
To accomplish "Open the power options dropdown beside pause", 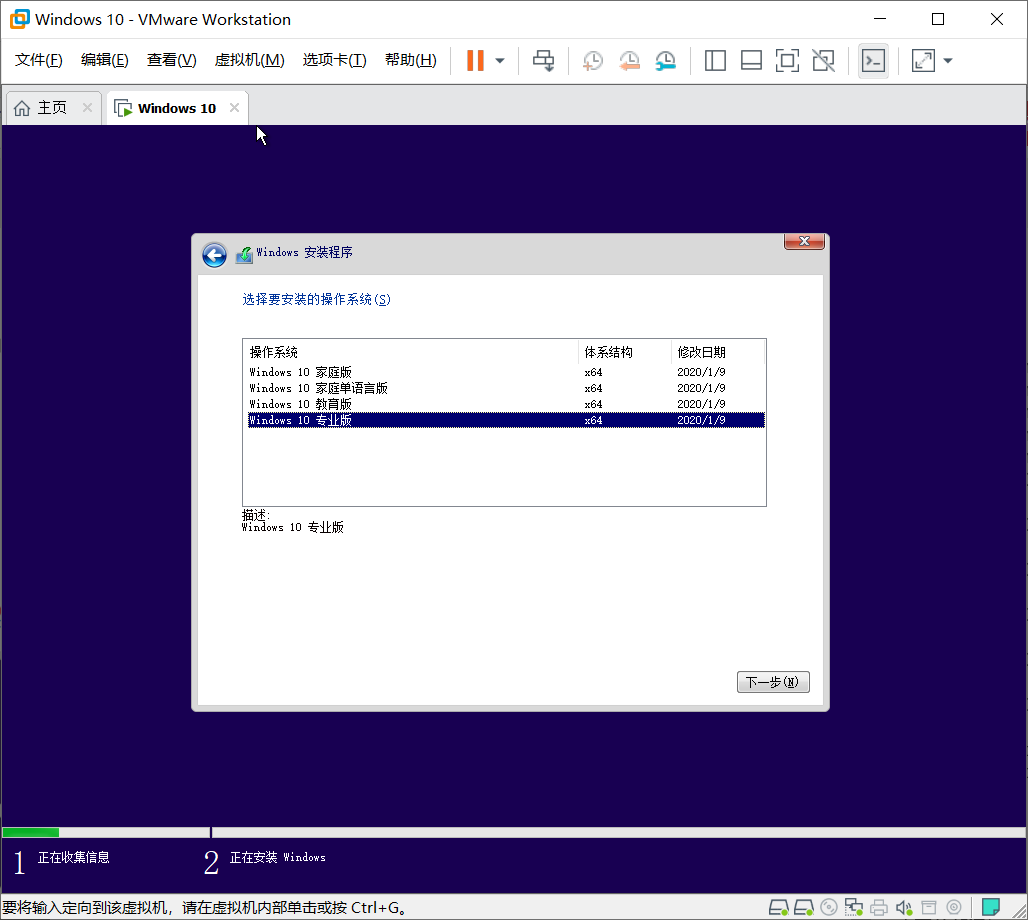I will pyautogui.click(x=500, y=61).
